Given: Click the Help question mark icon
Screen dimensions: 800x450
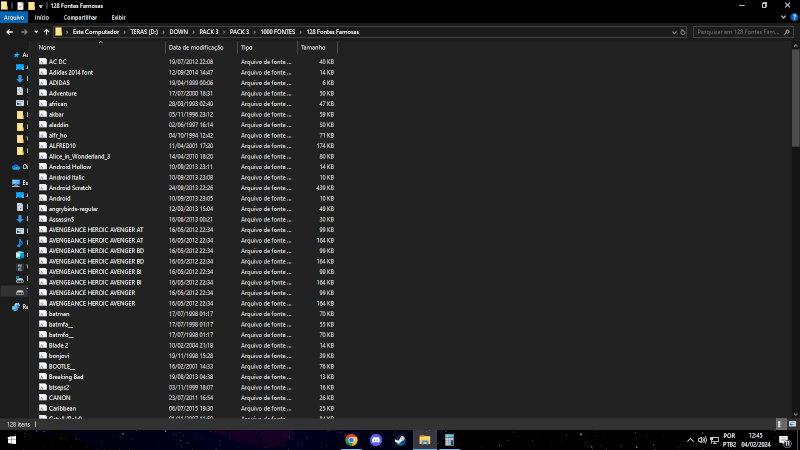Looking at the screenshot, I should click(793, 17).
